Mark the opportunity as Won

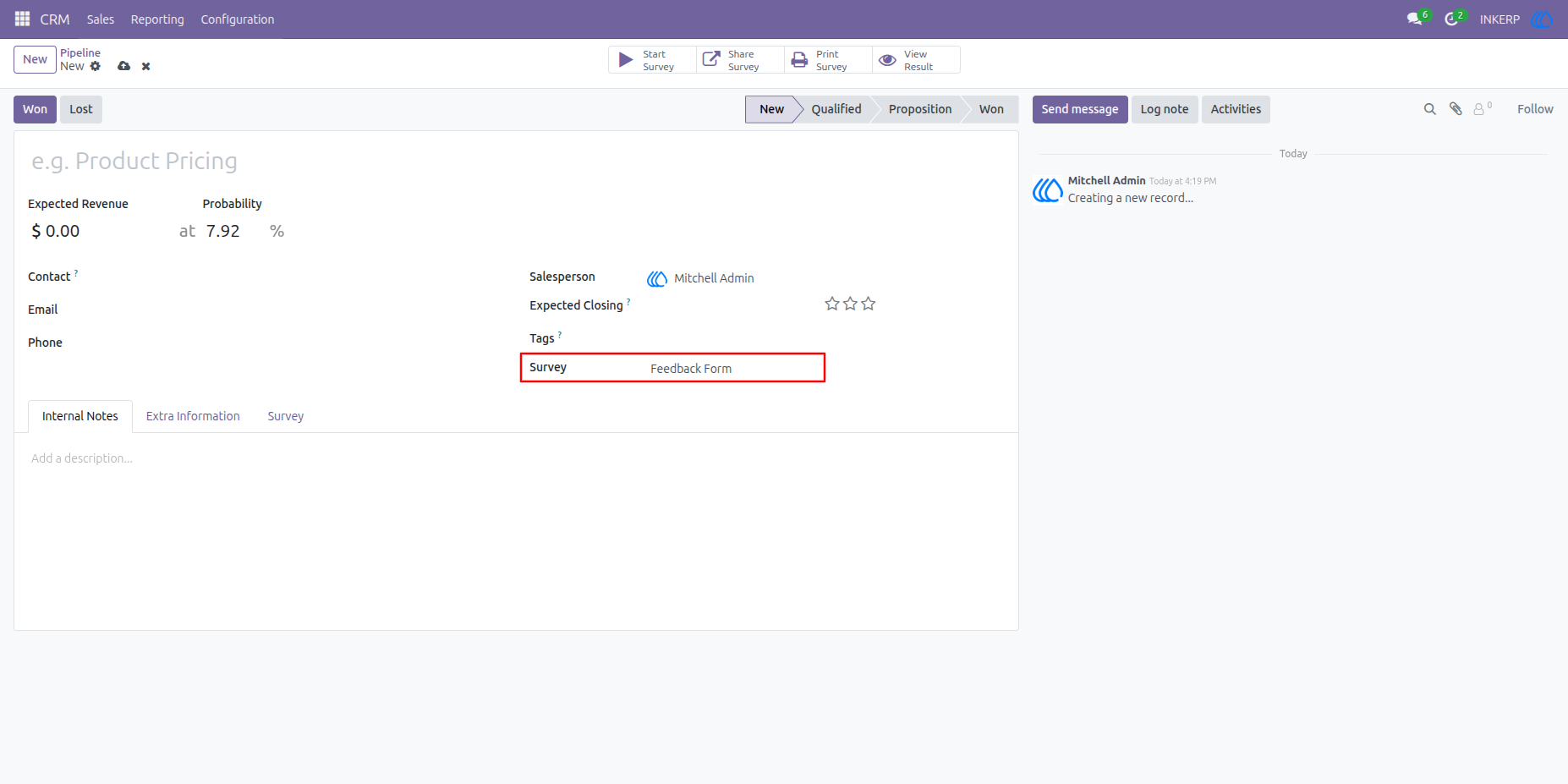pos(35,109)
